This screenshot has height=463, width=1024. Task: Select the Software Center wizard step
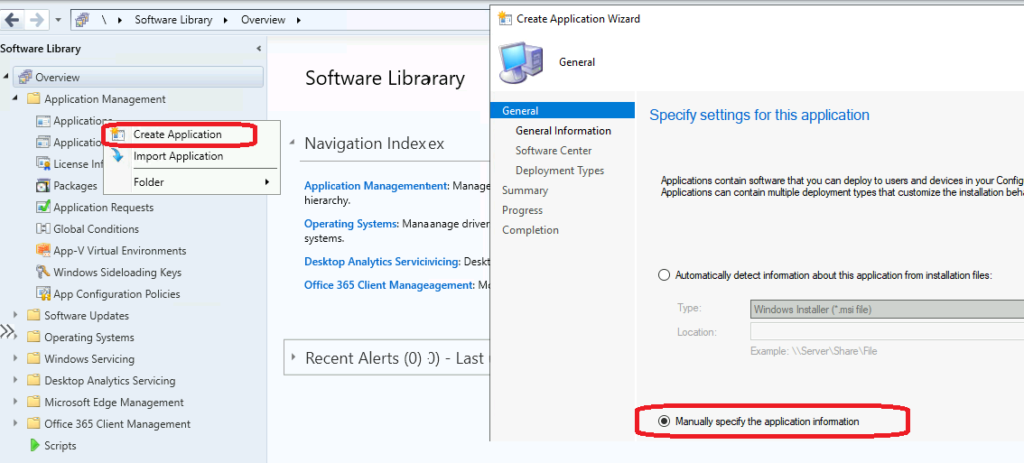pyautogui.click(x=553, y=150)
